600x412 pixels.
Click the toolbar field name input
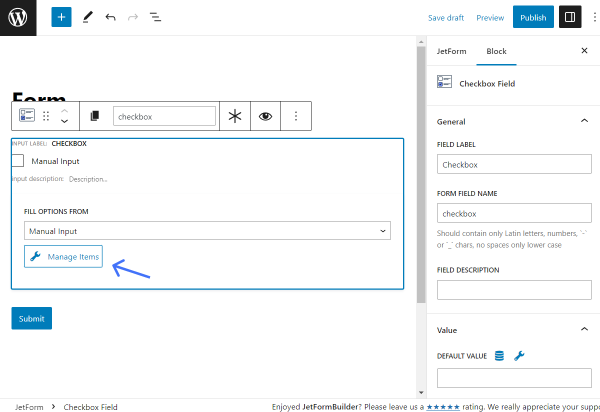(165, 116)
